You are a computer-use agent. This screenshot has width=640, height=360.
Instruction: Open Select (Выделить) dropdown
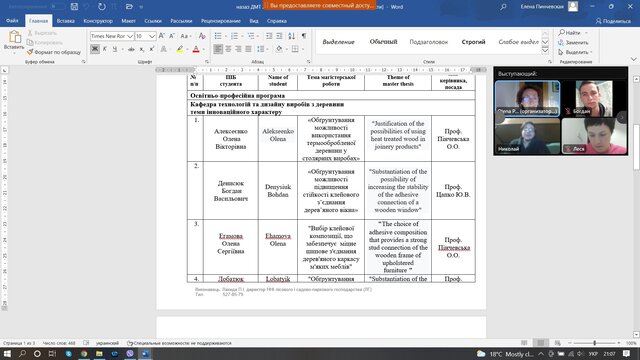point(575,52)
